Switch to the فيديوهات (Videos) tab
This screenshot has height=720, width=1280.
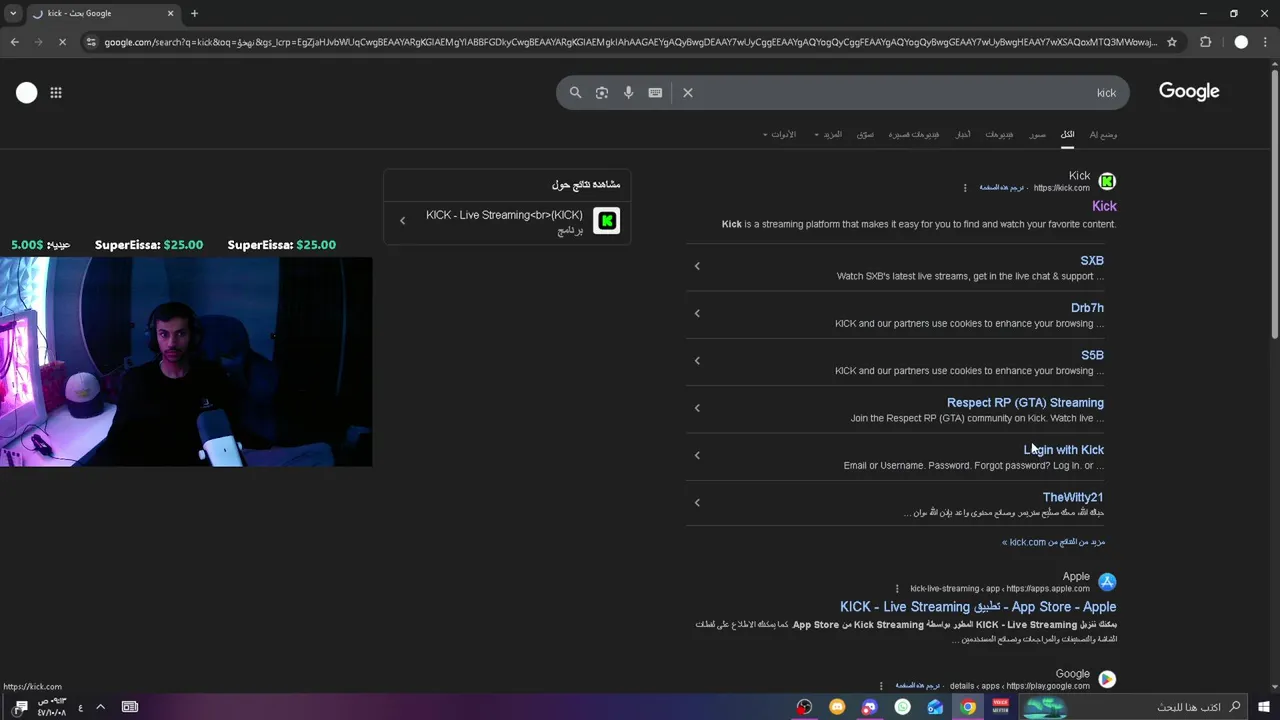click(999, 134)
